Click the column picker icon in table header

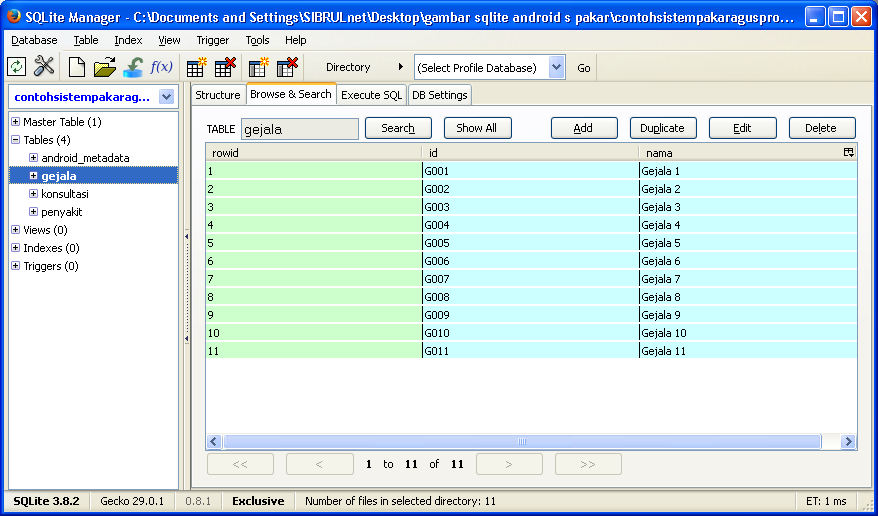[849, 152]
